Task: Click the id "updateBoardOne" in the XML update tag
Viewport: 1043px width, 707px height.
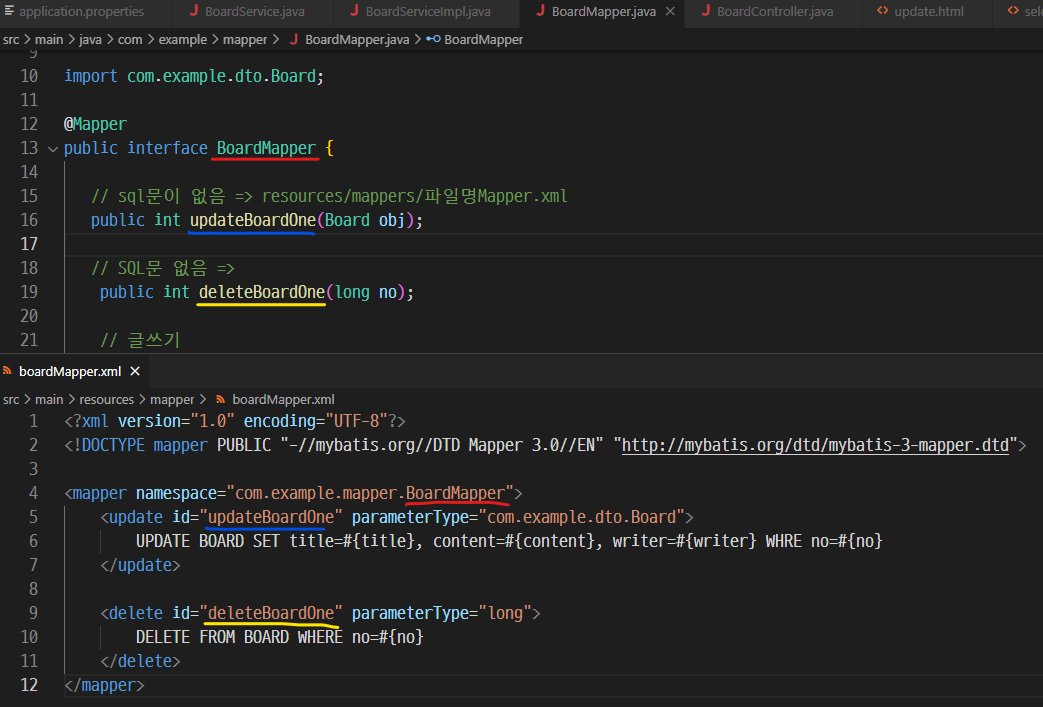Action: 271,517
